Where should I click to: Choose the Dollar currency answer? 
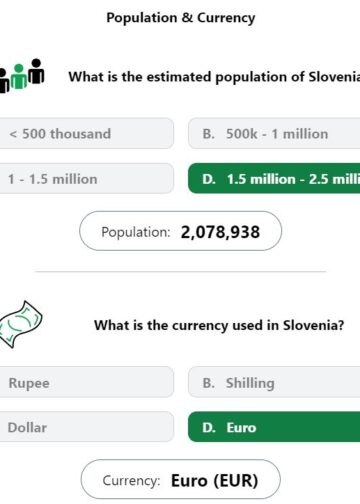(x=86, y=427)
